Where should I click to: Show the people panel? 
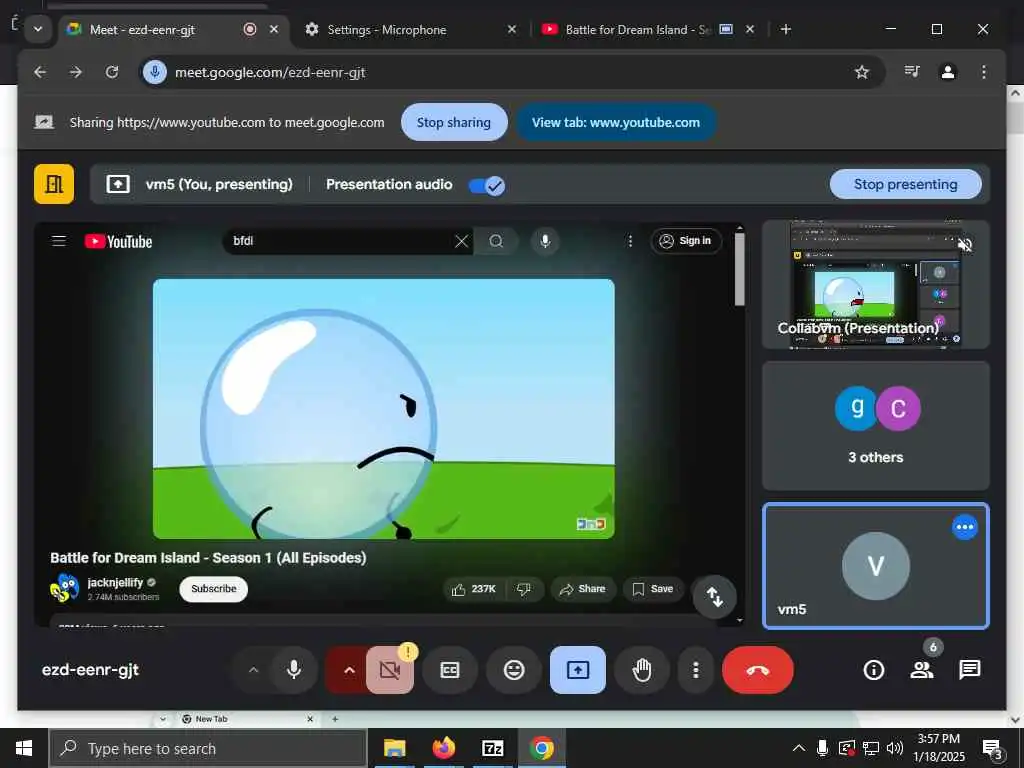[921, 669]
